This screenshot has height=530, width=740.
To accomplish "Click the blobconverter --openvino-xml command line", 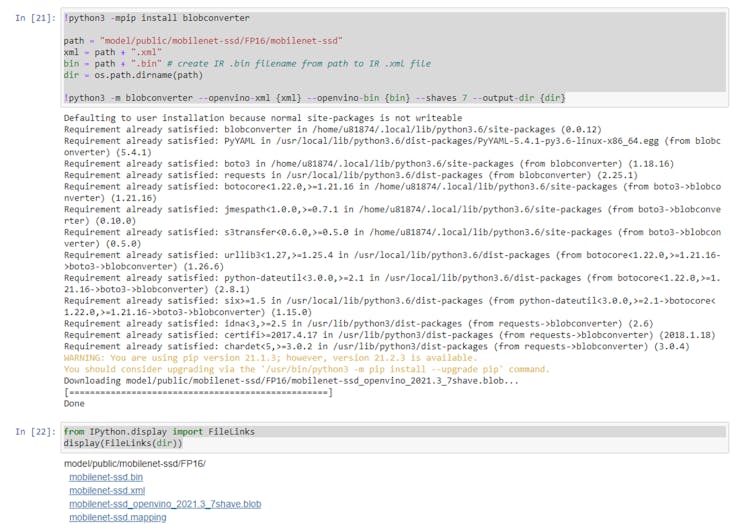I will (x=314, y=98).
